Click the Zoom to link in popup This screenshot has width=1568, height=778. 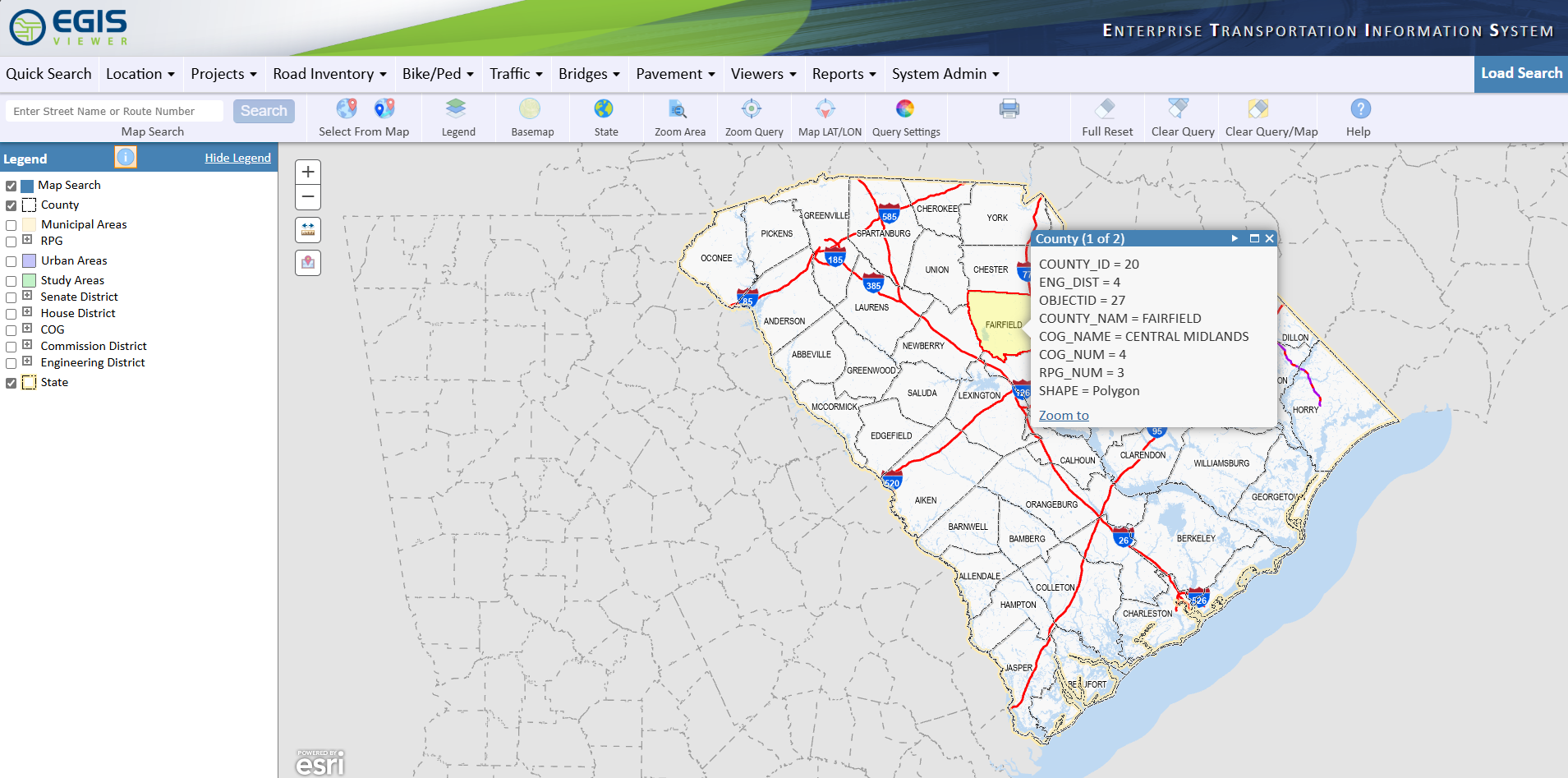(1064, 416)
